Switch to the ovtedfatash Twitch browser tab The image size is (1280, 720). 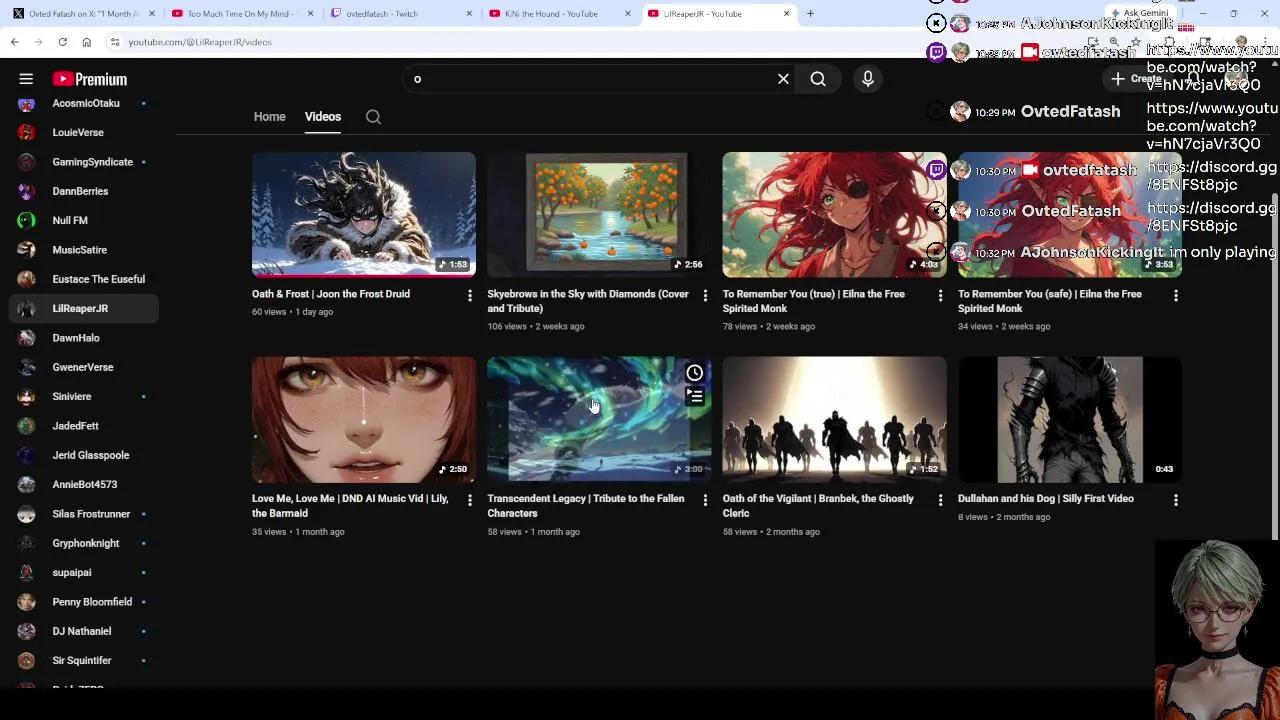(x=400, y=14)
